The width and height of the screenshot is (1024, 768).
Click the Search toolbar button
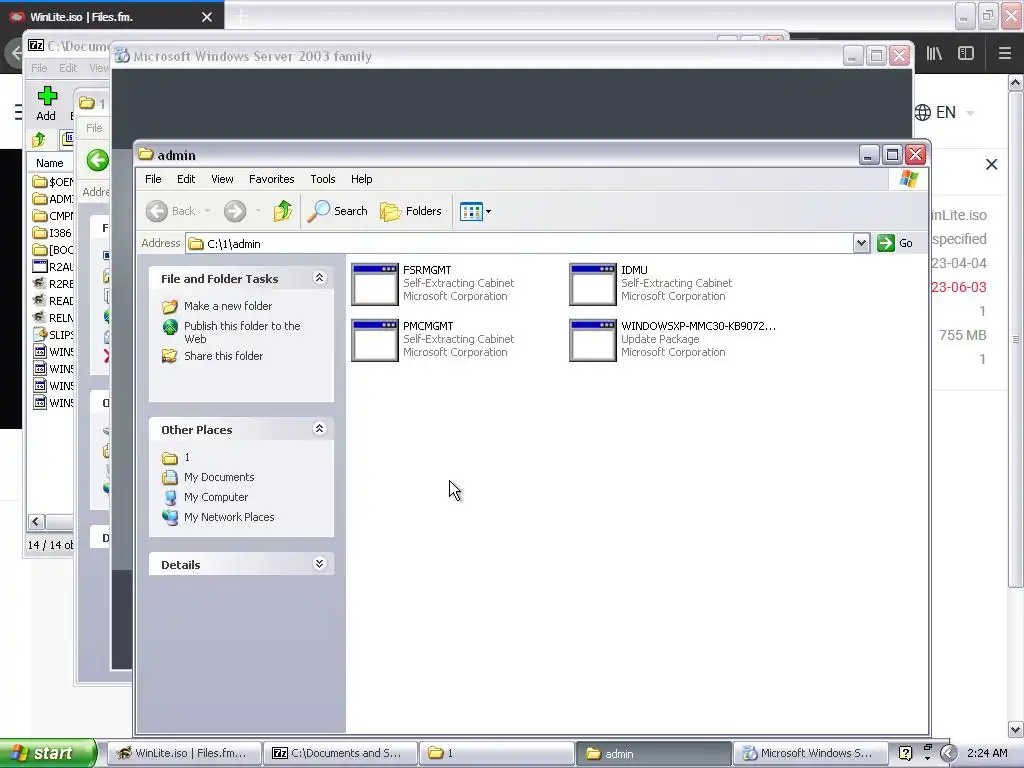[x=338, y=211]
